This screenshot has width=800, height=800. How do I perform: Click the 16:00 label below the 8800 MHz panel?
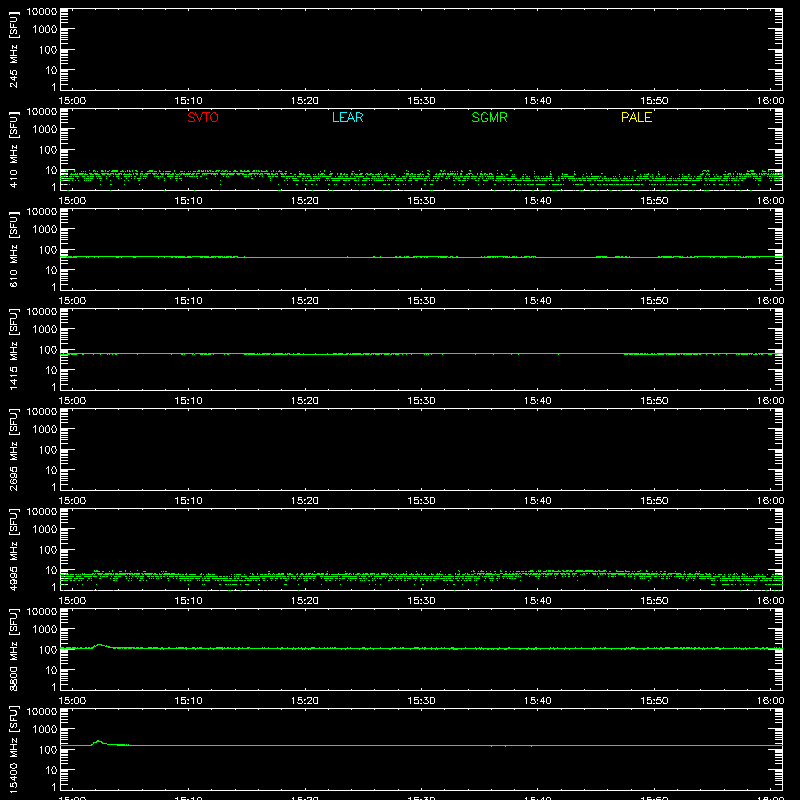(x=770, y=701)
